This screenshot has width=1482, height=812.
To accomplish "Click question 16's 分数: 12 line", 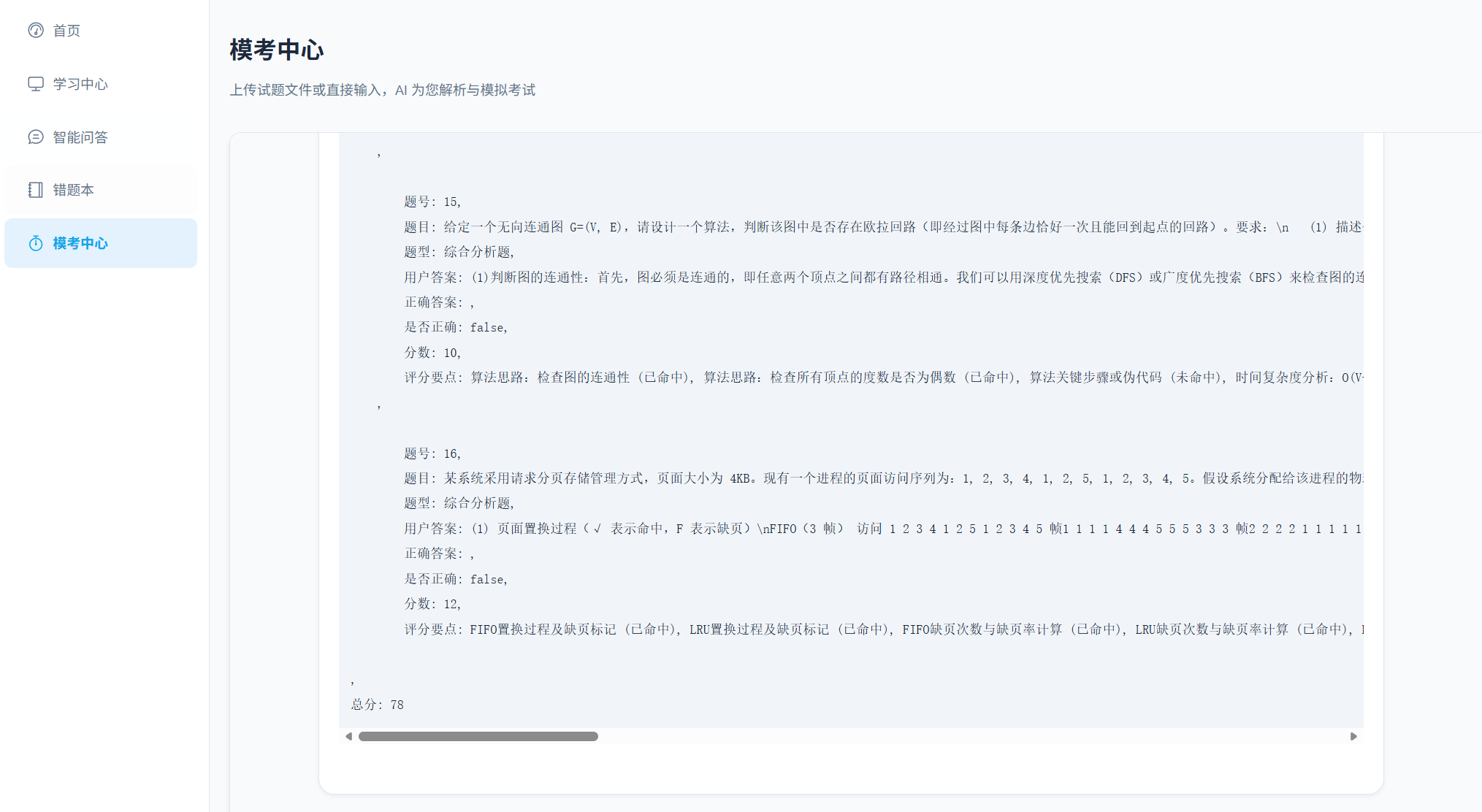I will 432,604.
